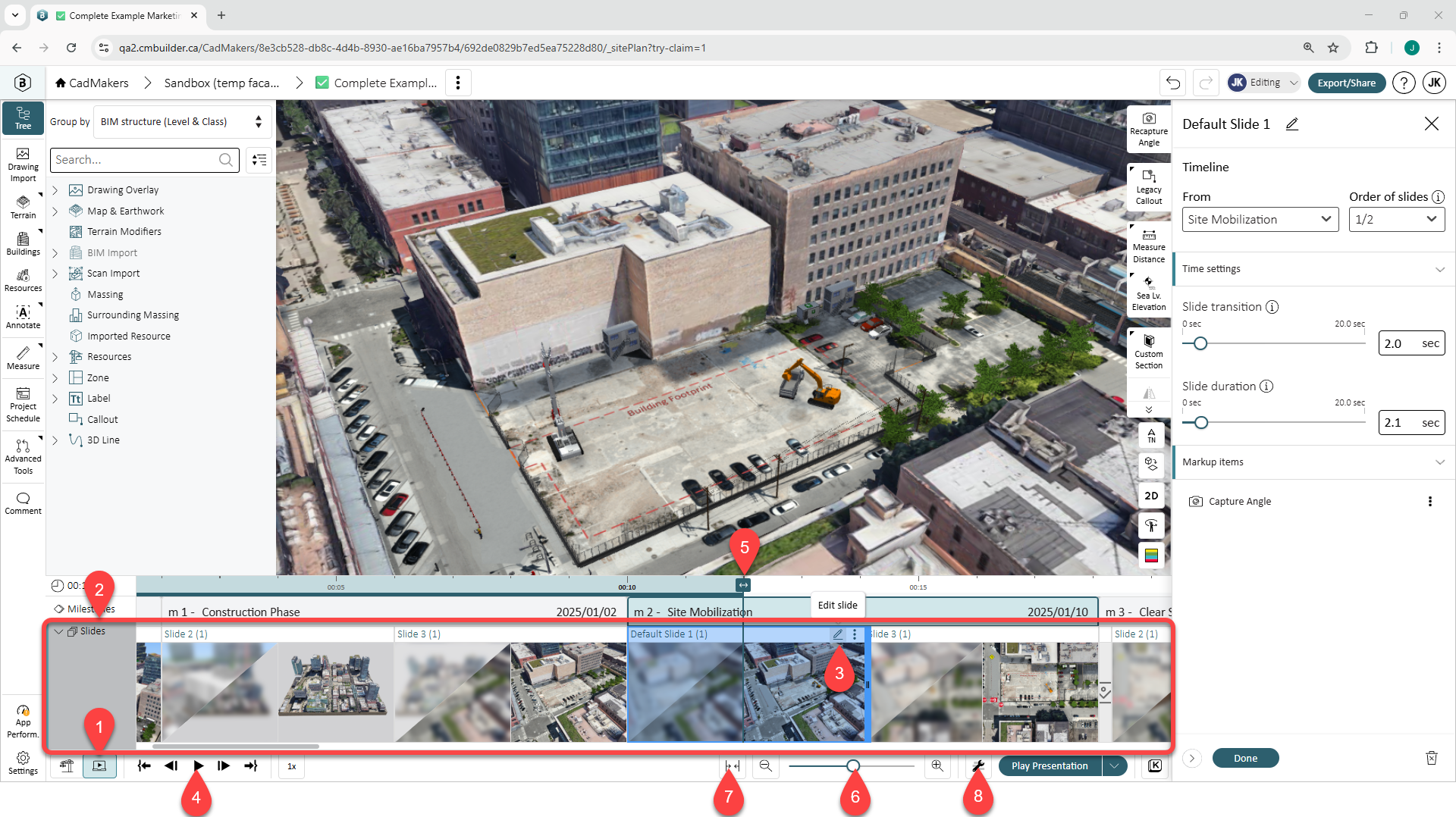Open the Capture Angle options menu
Viewport: 1456px width, 817px height.
[1430, 502]
